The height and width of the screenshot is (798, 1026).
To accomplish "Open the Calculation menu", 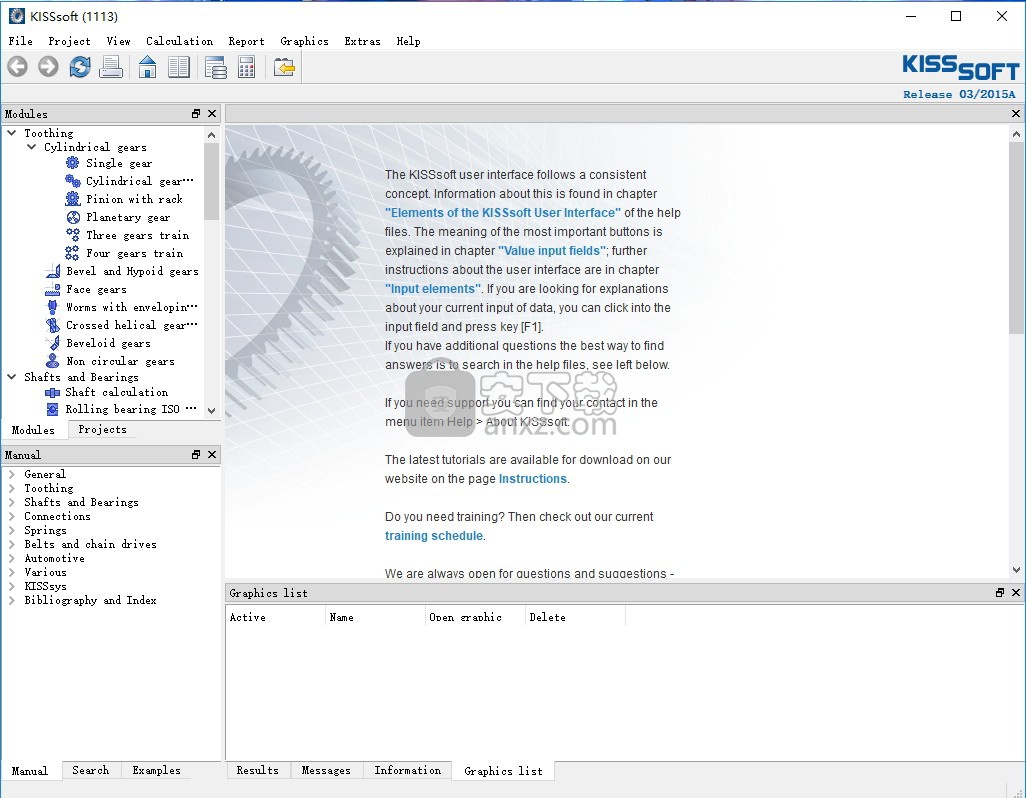I will point(179,41).
